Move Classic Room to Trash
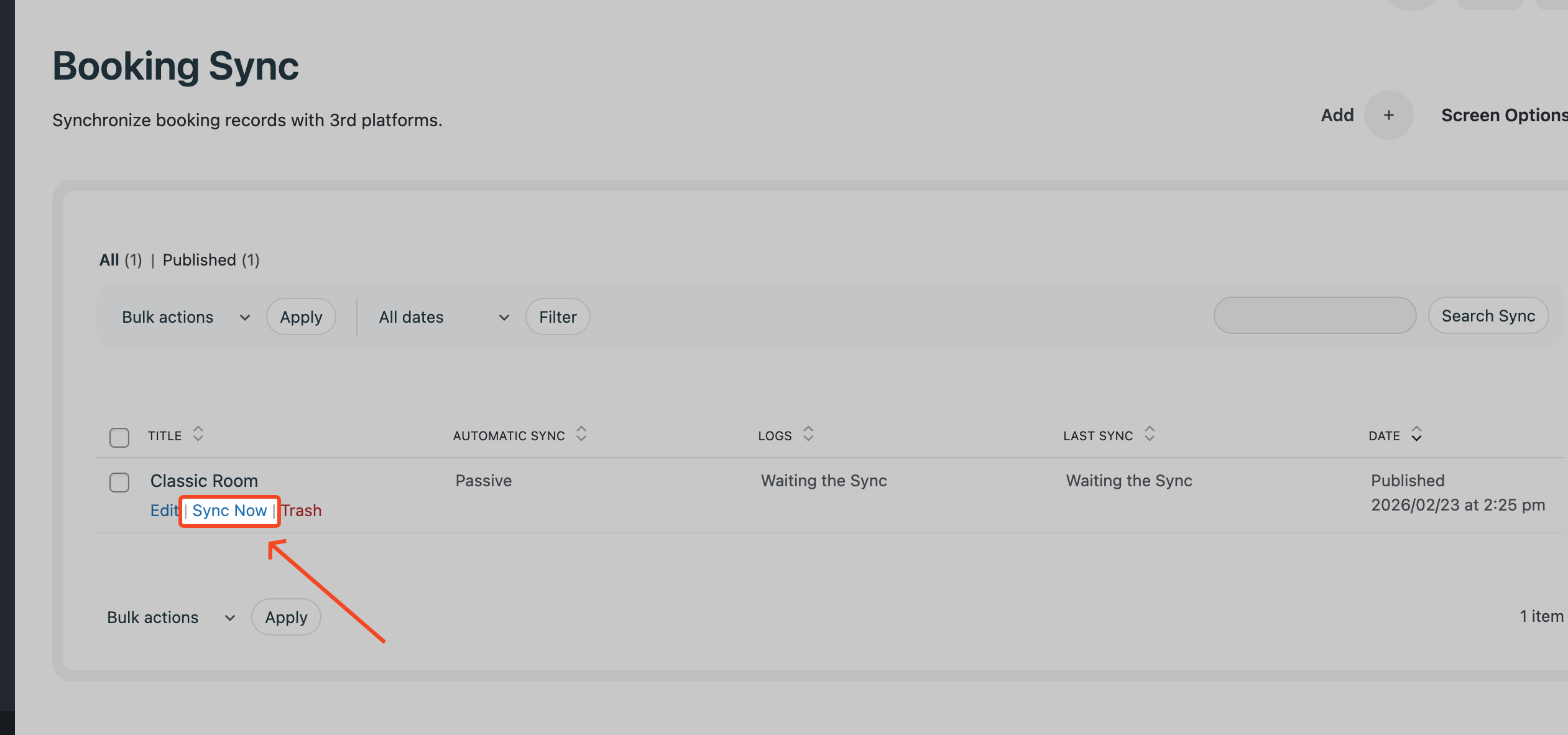This screenshot has height=735, width=1568. 302,511
